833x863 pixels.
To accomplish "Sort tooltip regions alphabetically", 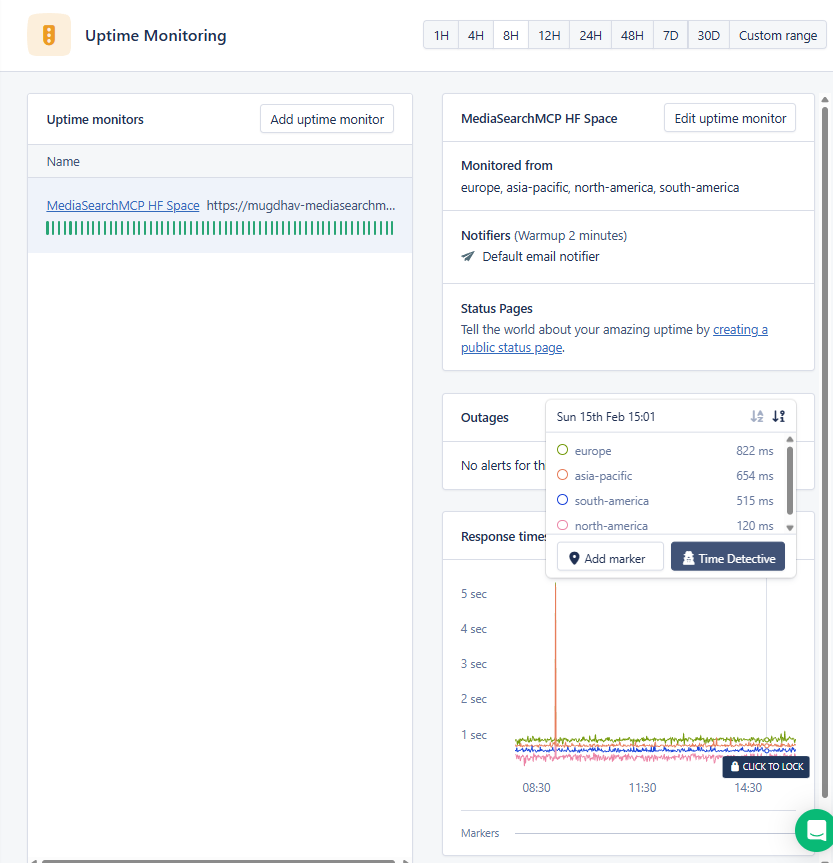I will tap(757, 416).
